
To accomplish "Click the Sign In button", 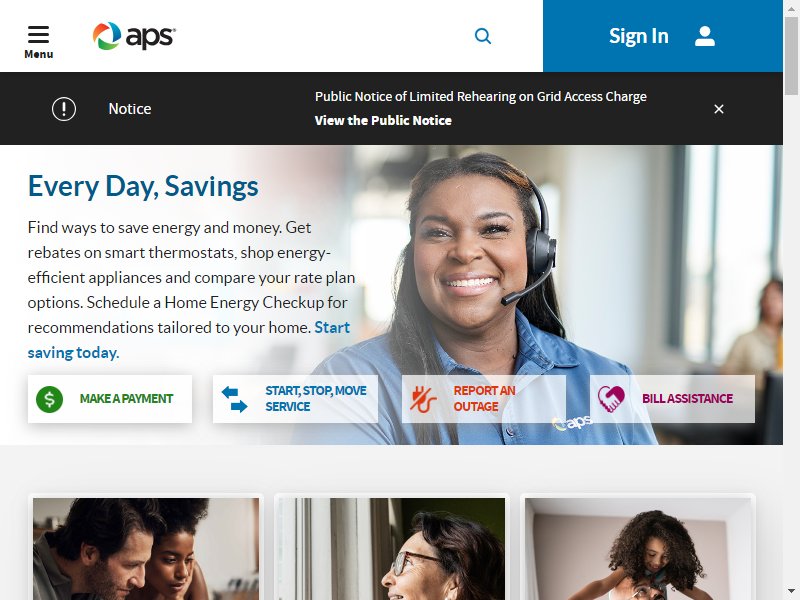I will click(663, 36).
